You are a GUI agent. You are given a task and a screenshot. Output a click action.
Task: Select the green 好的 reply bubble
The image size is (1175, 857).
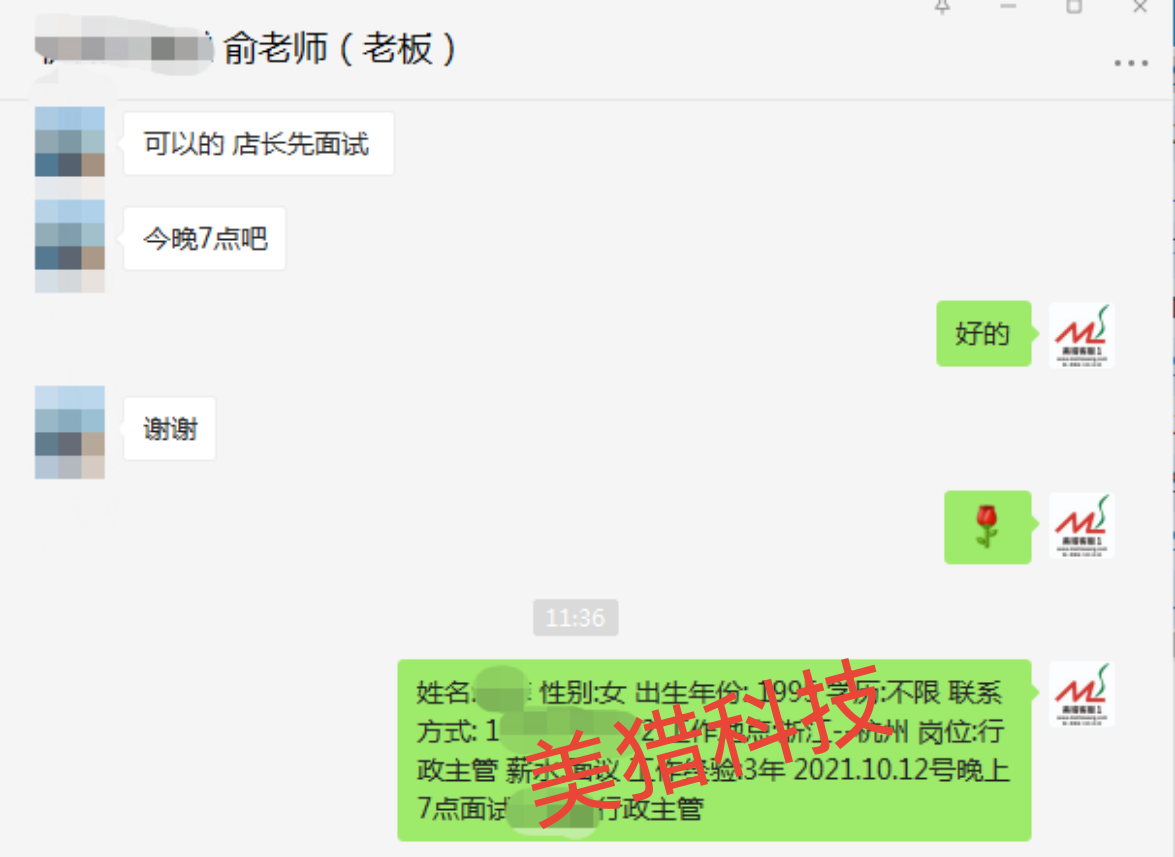click(984, 333)
